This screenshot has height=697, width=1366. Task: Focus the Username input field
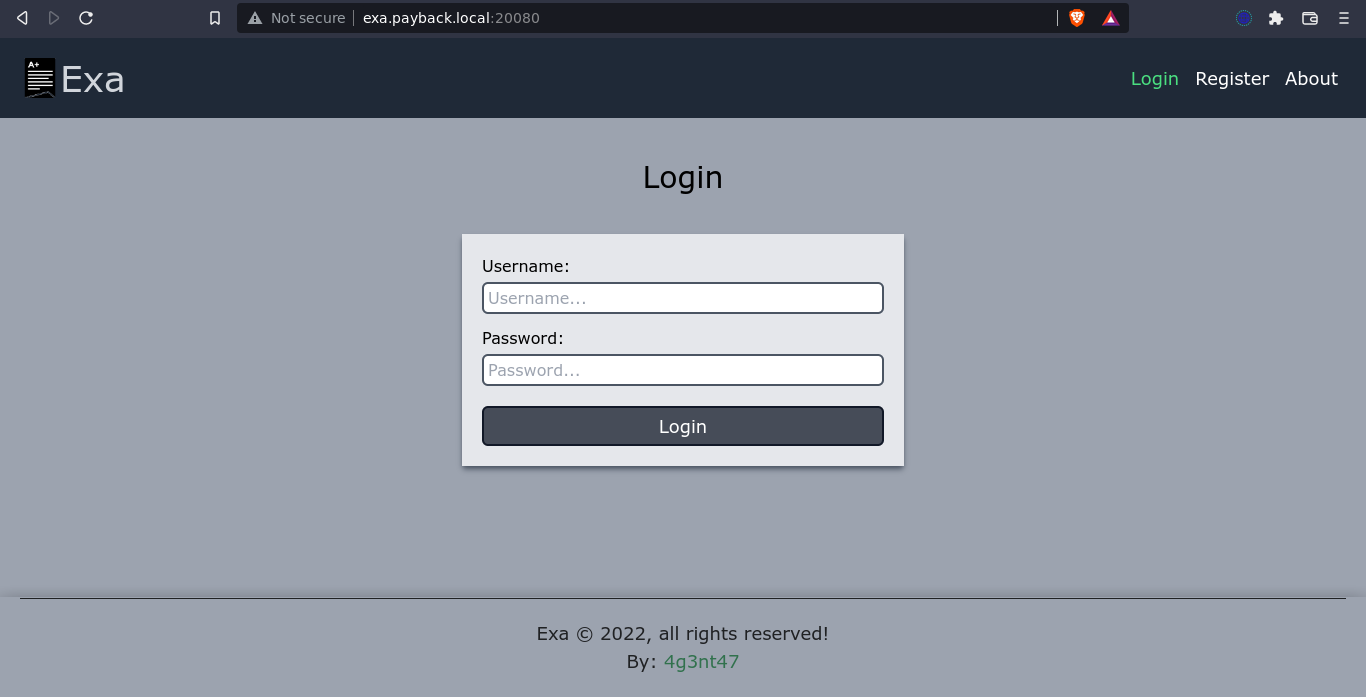point(683,298)
